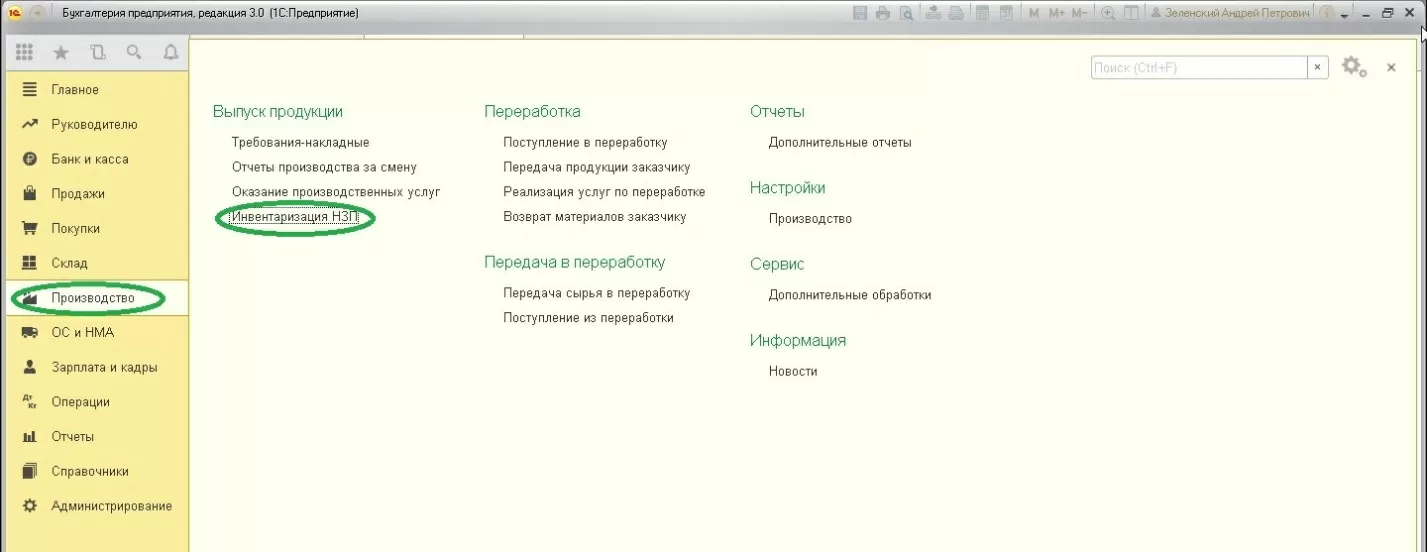Click the M- memory subtract button
Screen dimensions: 1427x552
1080,13
